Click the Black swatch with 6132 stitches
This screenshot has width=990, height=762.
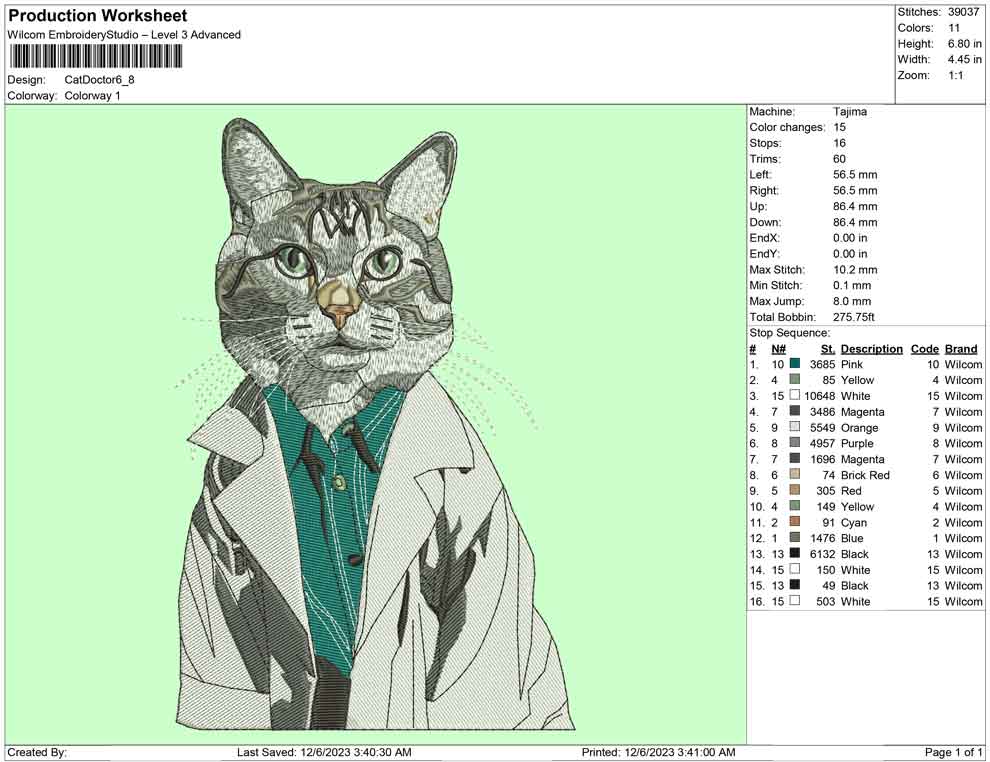[794, 554]
